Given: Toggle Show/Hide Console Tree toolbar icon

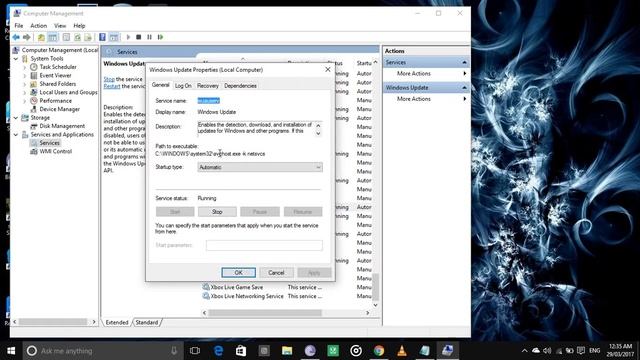Looking at the screenshot, I should (53, 37).
